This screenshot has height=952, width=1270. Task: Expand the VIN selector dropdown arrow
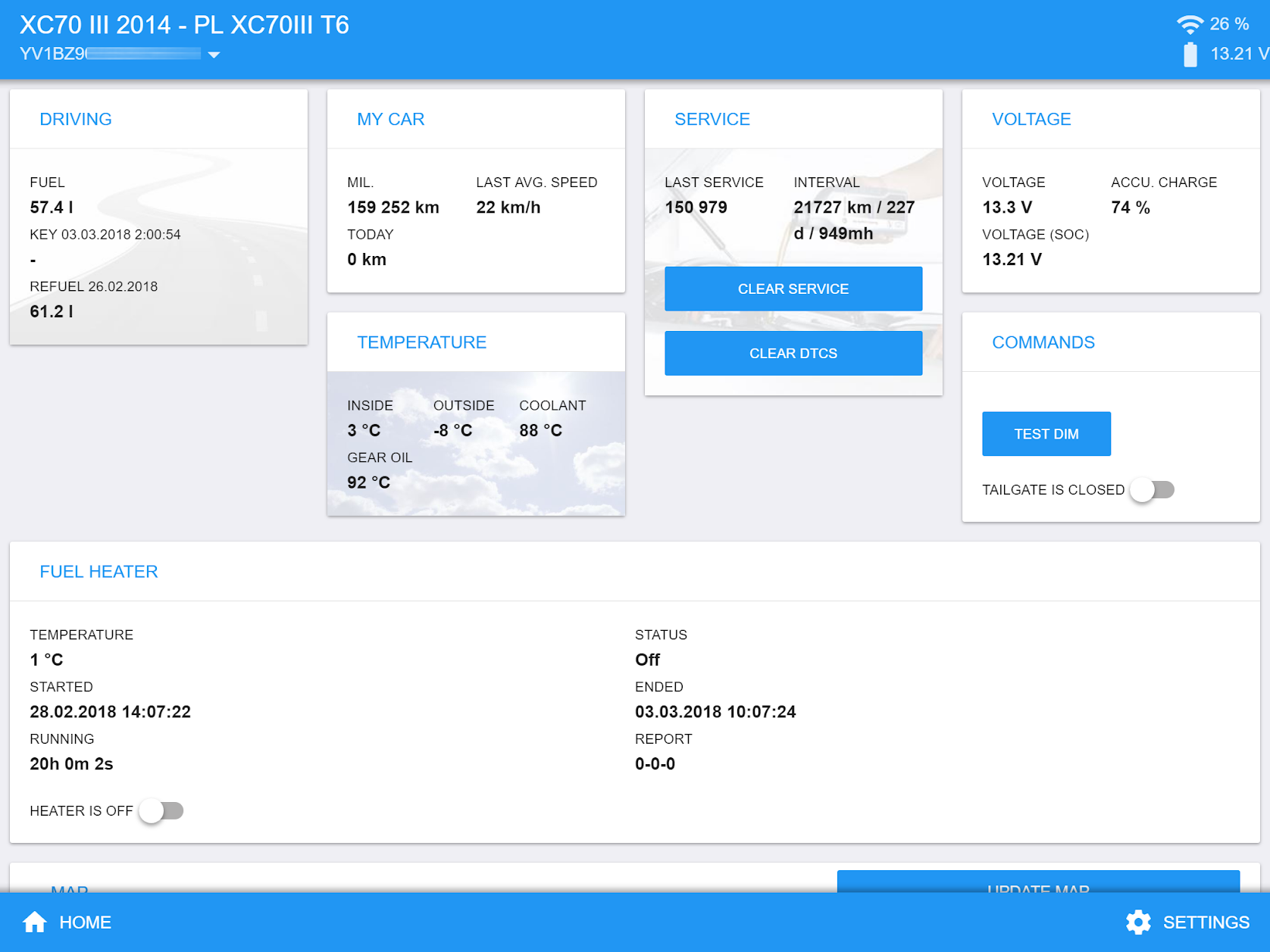click(214, 55)
